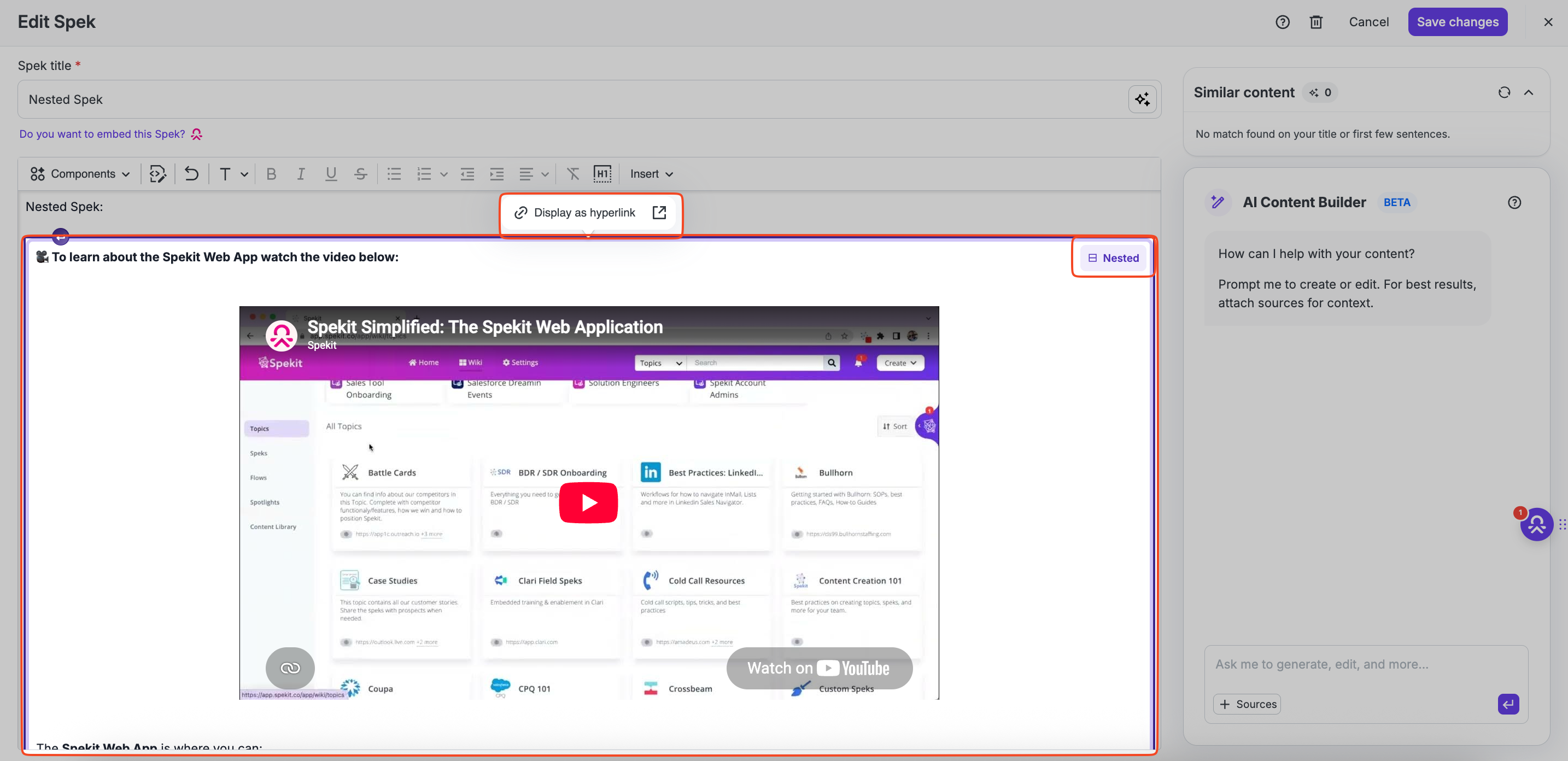Cancel editing the Spek
The height and width of the screenshot is (761, 1568).
click(x=1368, y=22)
